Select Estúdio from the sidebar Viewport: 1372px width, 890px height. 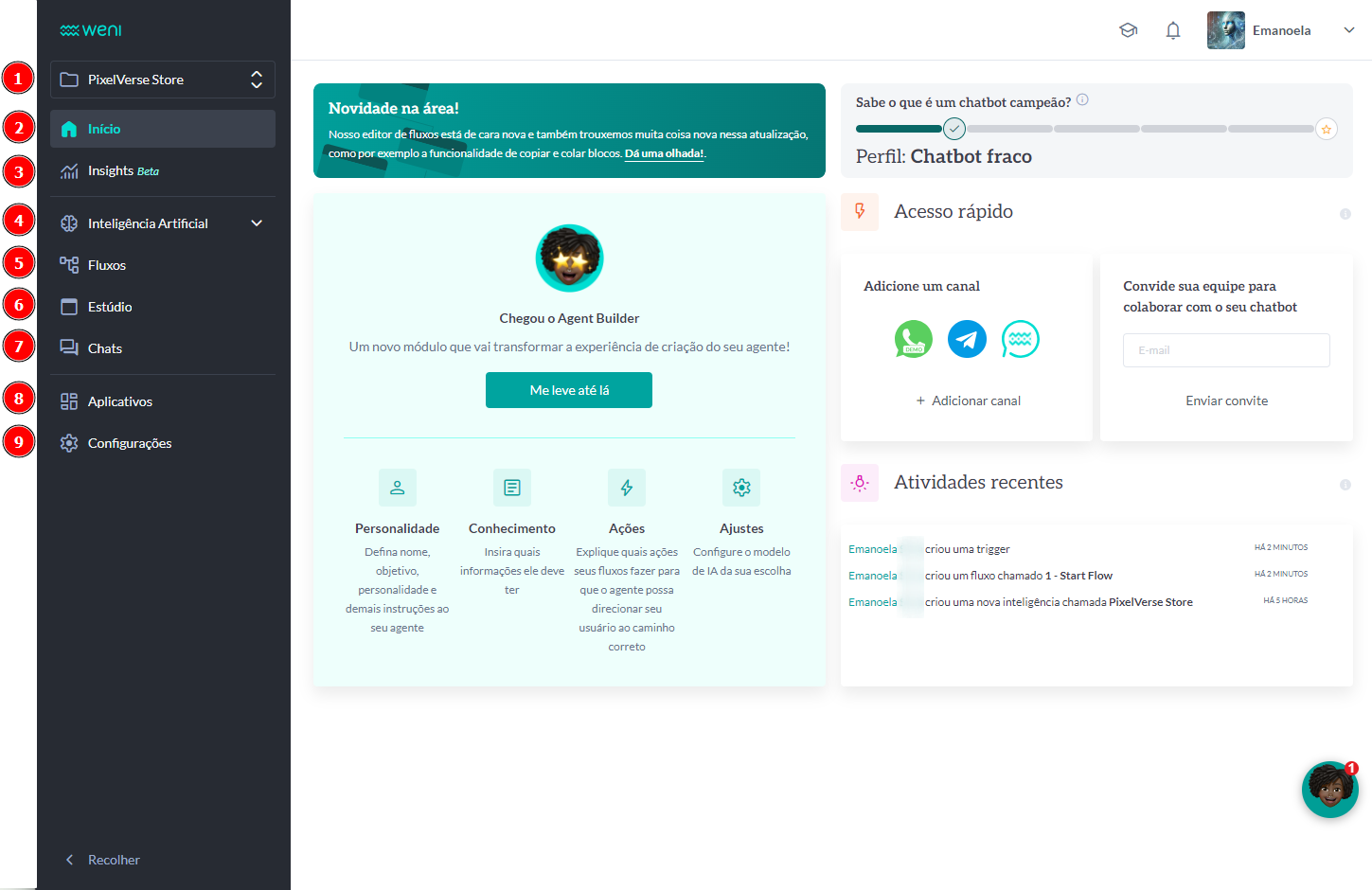[107, 306]
